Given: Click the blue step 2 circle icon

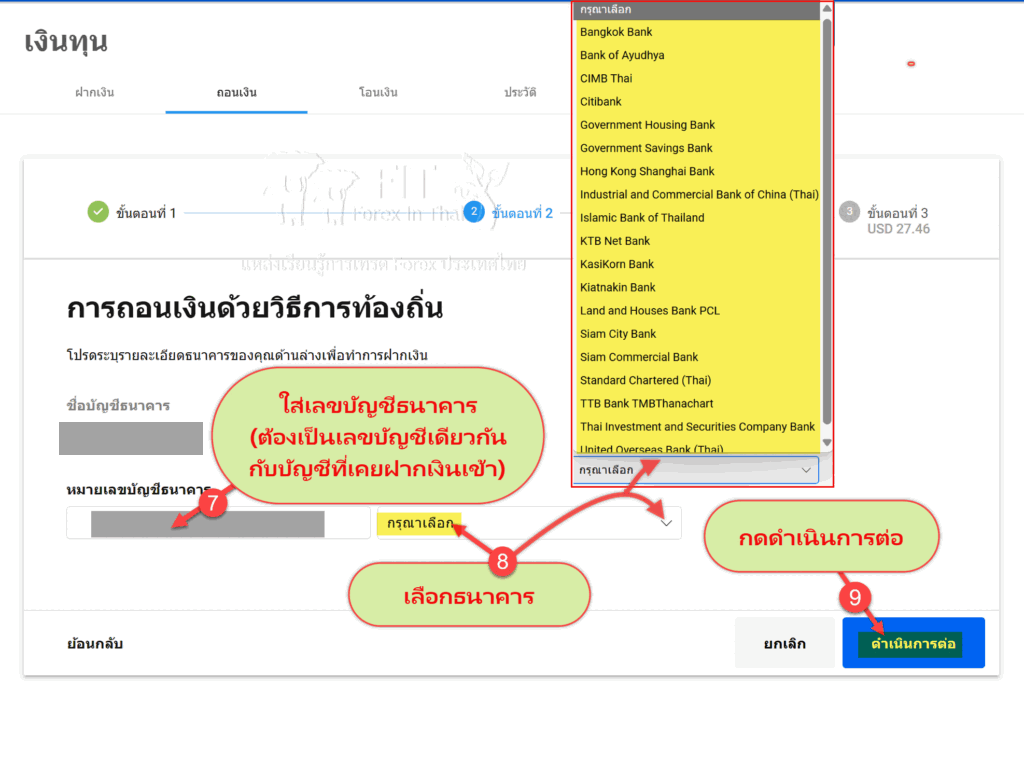Looking at the screenshot, I should pyautogui.click(x=474, y=212).
